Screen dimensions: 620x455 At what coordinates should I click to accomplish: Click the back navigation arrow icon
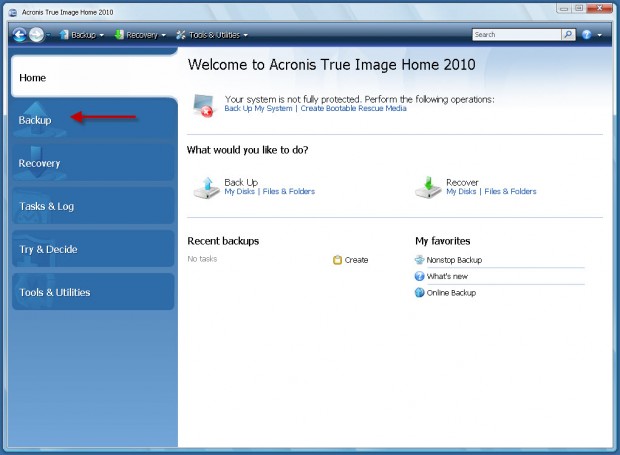(20, 34)
